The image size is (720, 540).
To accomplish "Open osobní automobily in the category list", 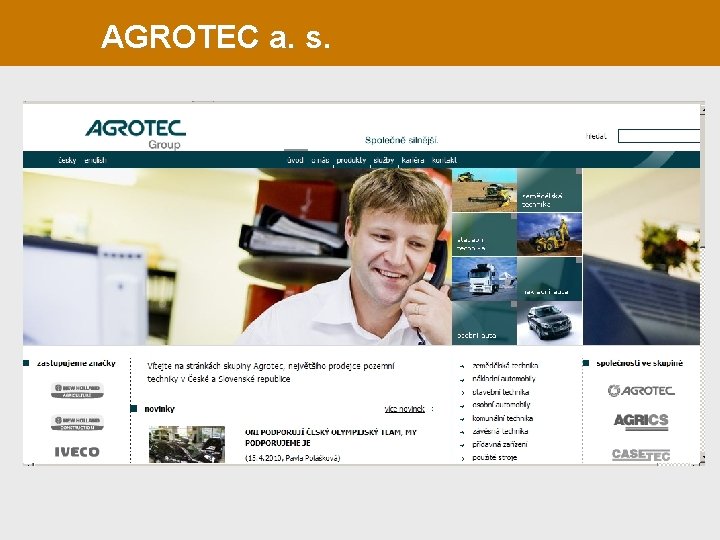I will 501,405.
